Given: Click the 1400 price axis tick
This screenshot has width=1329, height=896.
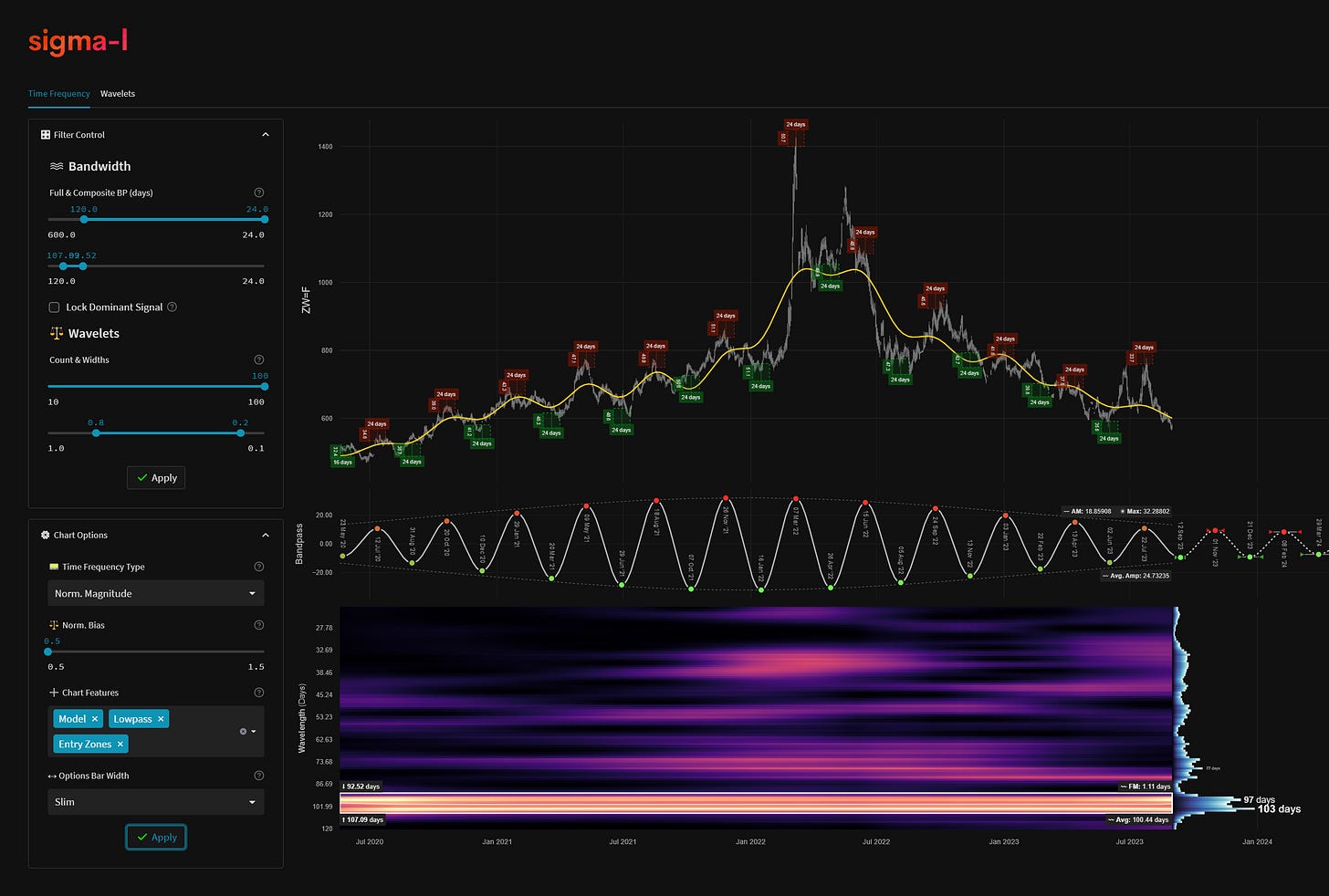Looking at the screenshot, I should (x=325, y=147).
